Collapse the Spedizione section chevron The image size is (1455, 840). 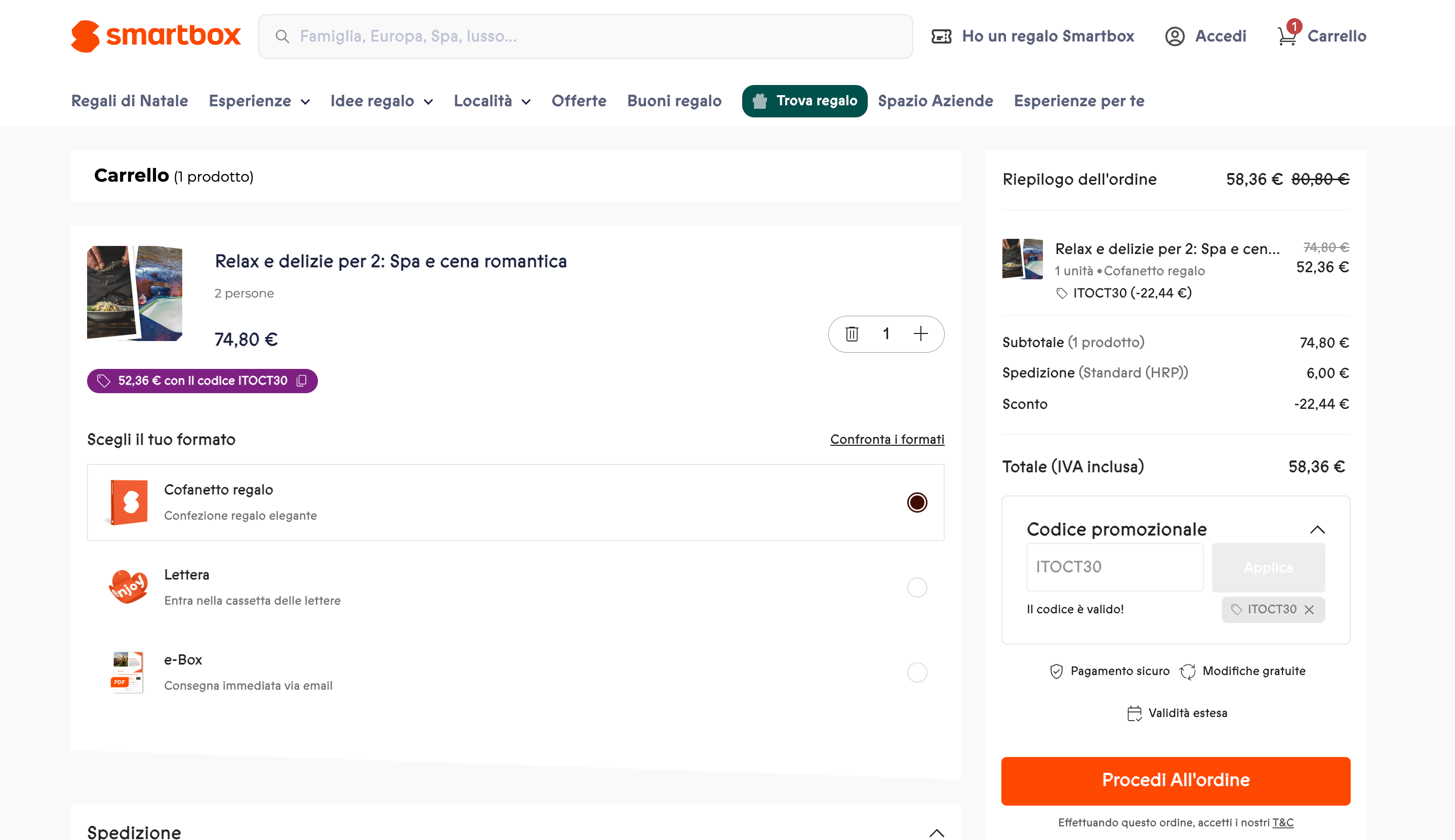pos(936,832)
